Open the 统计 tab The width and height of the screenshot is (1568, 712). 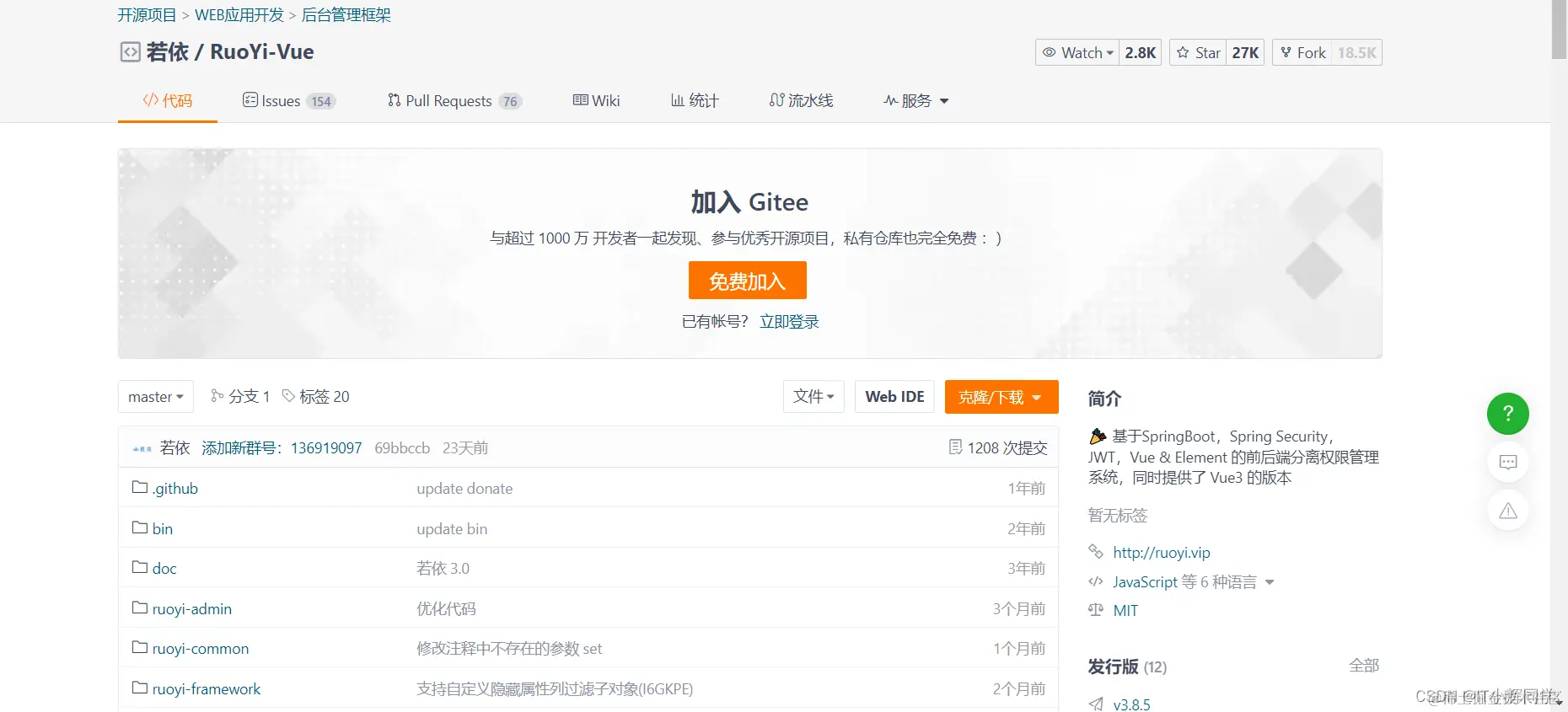(x=695, y=101)
